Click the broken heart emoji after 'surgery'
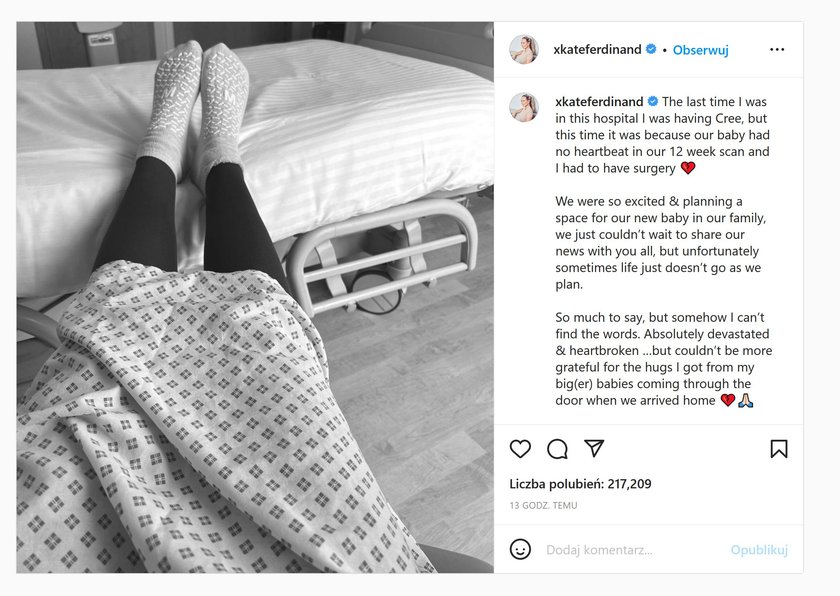Viewport: 840px width, 596px height. [688, 168]
